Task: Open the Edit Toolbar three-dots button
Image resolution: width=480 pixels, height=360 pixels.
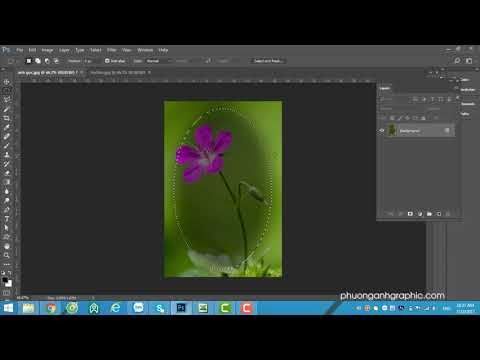Action: point(7,264)
